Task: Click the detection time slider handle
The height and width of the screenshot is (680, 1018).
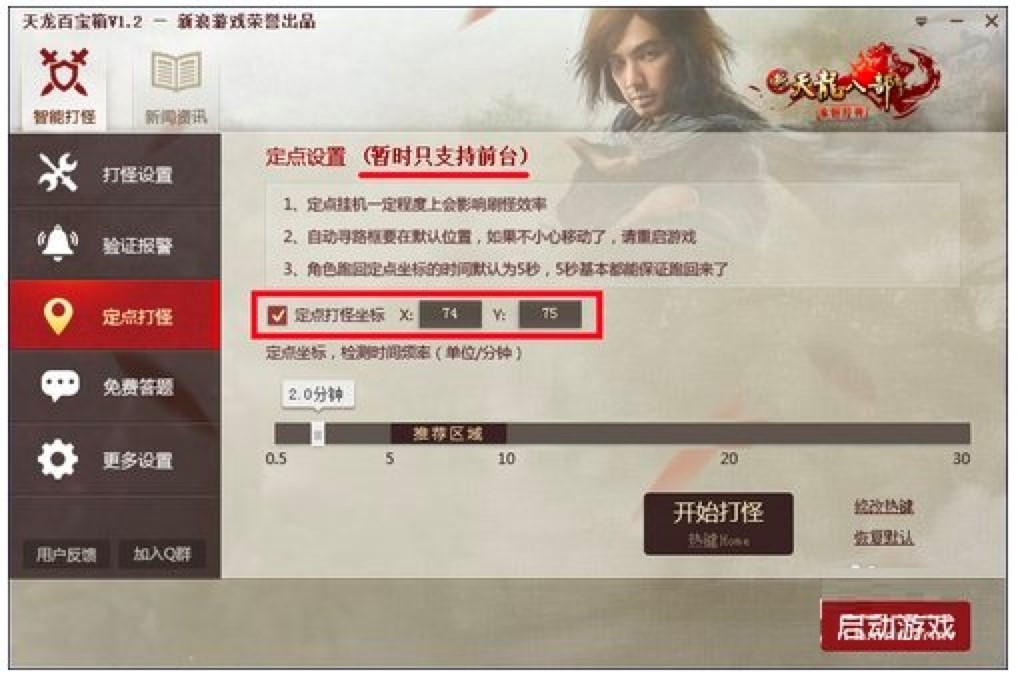Action: tap(317, 433)
